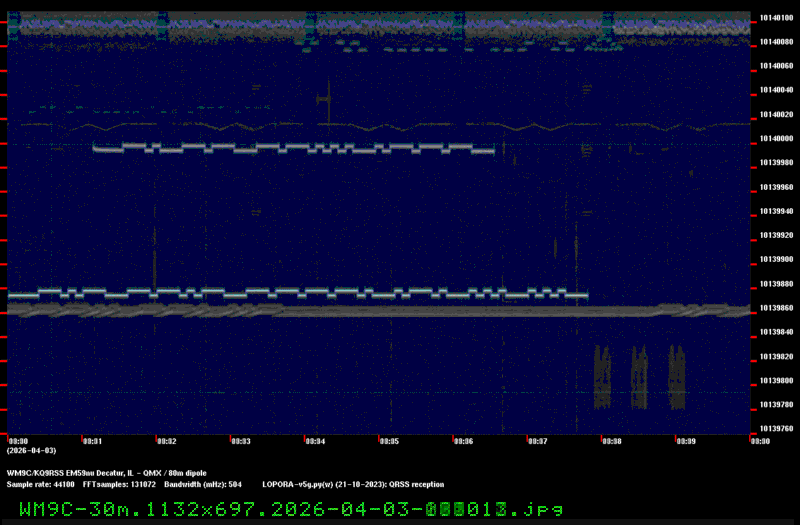Click the 10139920 frequency label

coord(776,235)
